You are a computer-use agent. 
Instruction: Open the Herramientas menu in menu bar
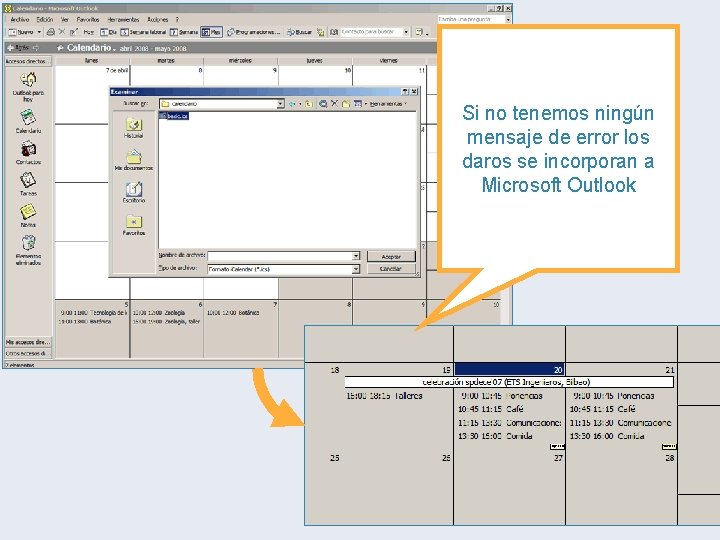pos(123,19)
